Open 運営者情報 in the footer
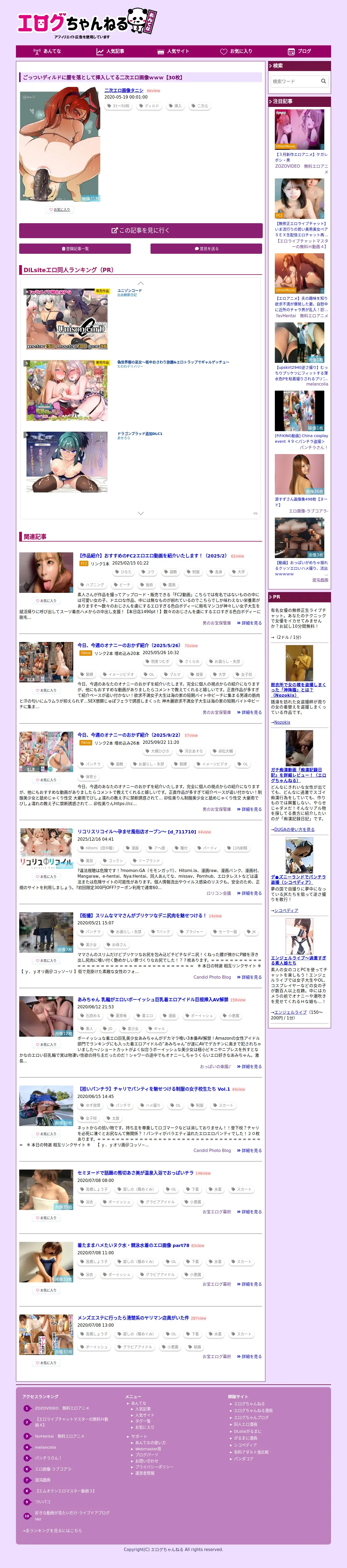This screenshot has height=1568, width=347. tap(145, 1473)
